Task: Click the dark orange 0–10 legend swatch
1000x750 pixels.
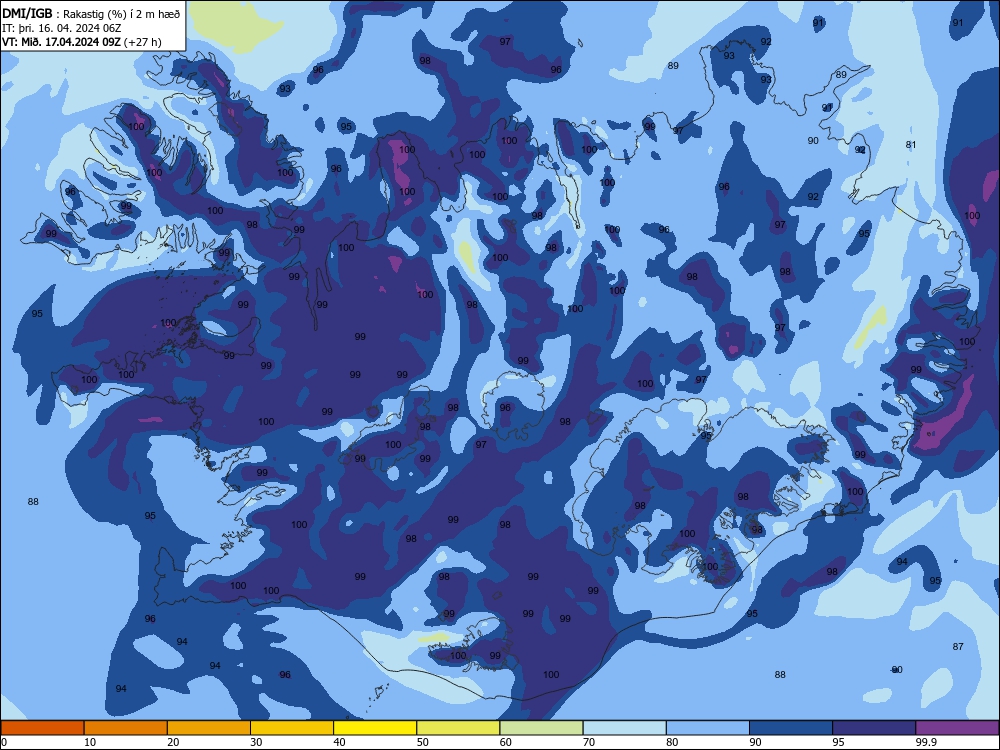Action: pos(42,728)
